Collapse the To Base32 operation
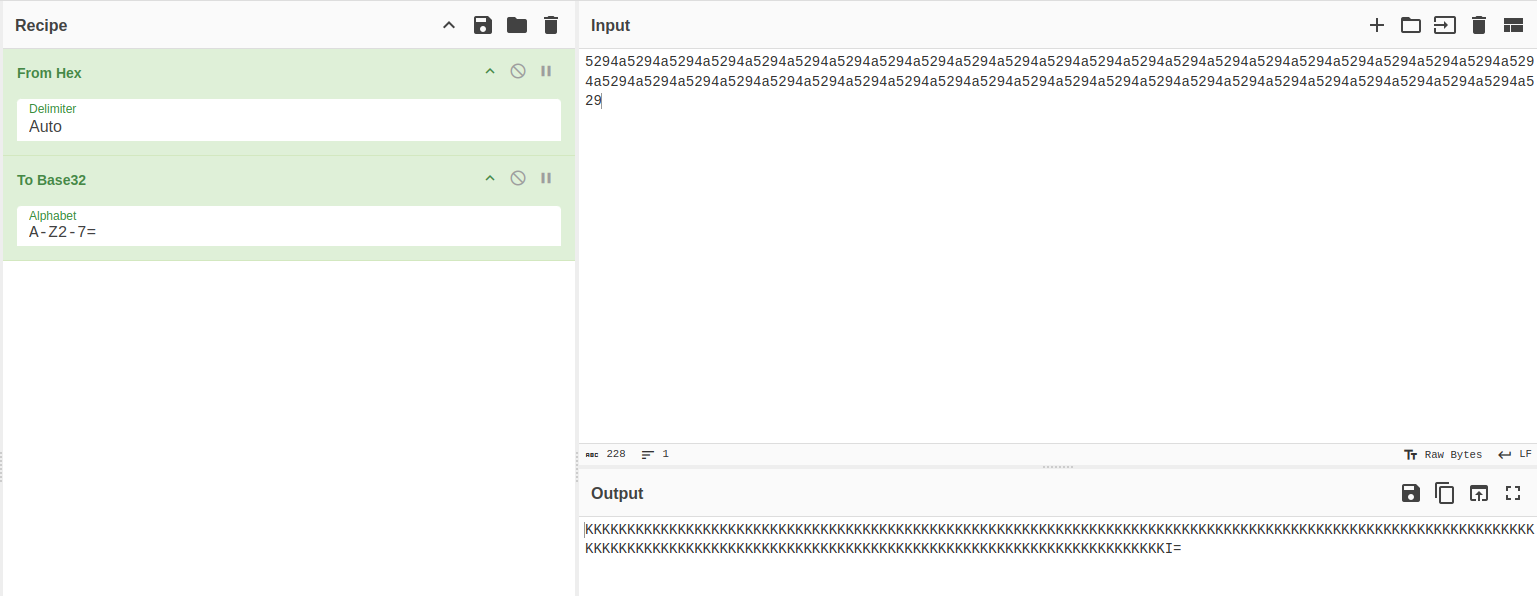The height and width of the screenshot is (596, 1537). tap(490, 178)
